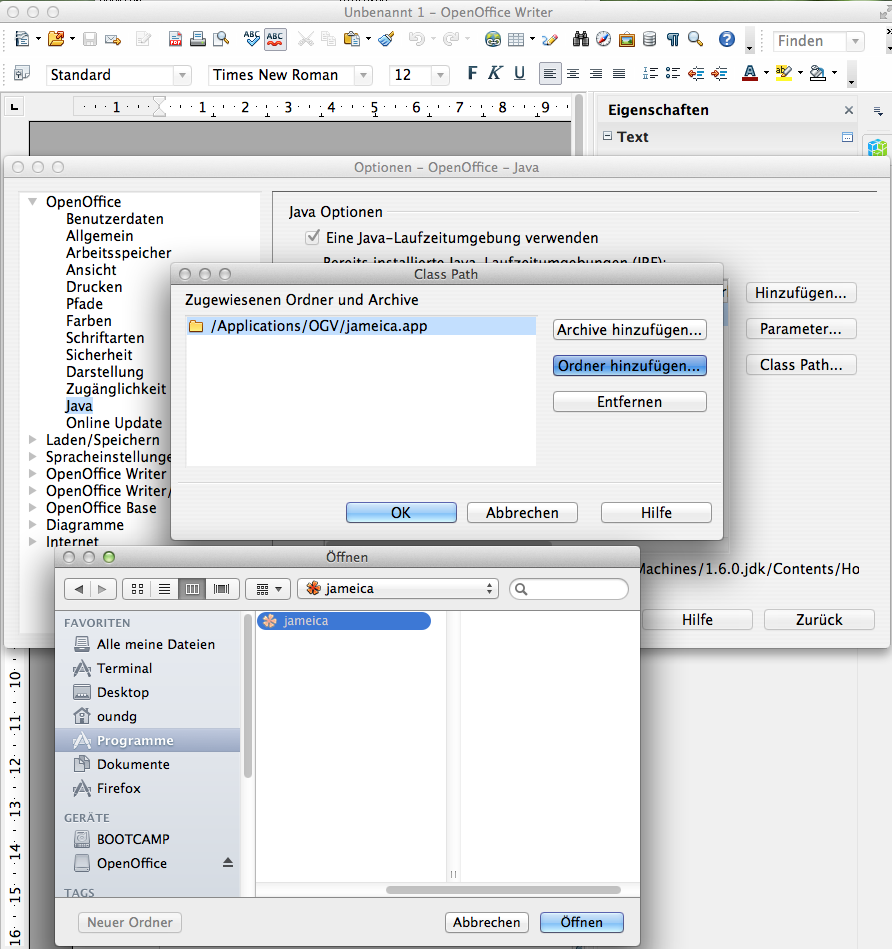The image size is (892, 949).
Task: Click the Increase Indent icon
Action: [719, 73]
